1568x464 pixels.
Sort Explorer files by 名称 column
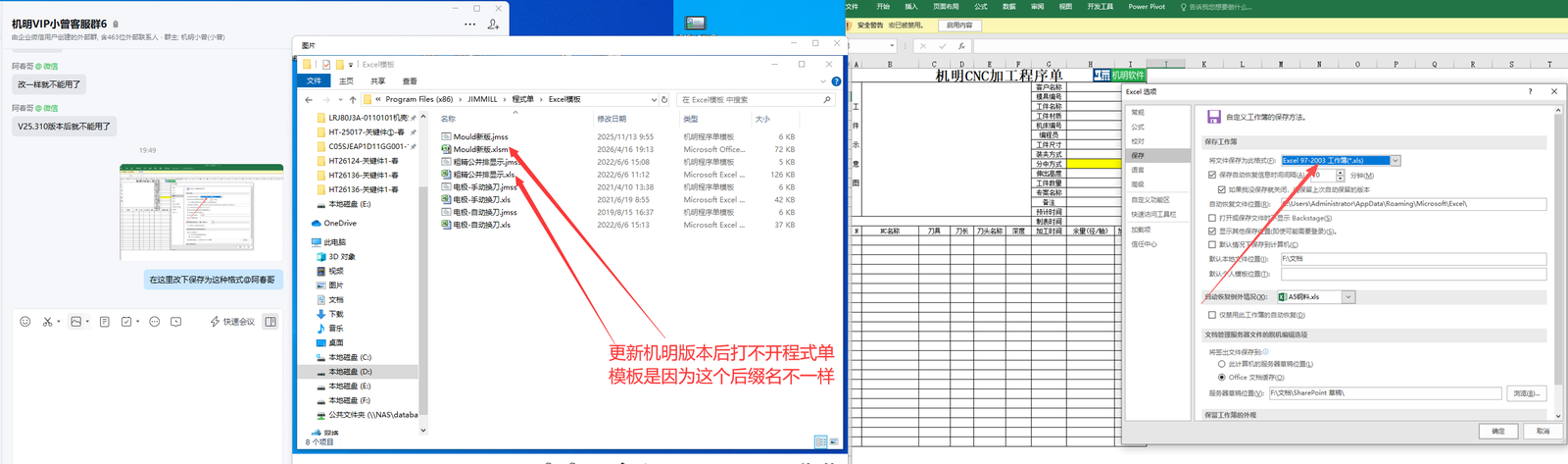coord(448,119)
